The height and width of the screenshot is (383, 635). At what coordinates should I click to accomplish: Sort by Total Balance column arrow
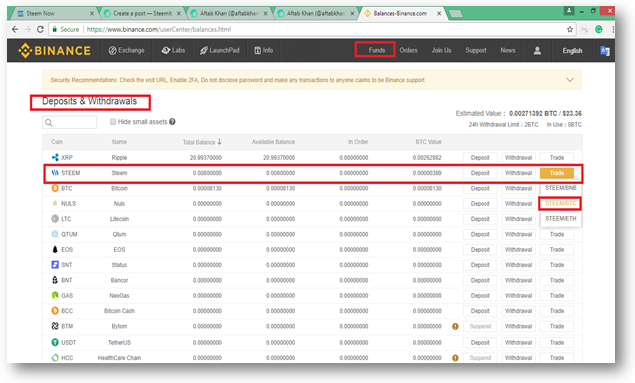point(219,141)
